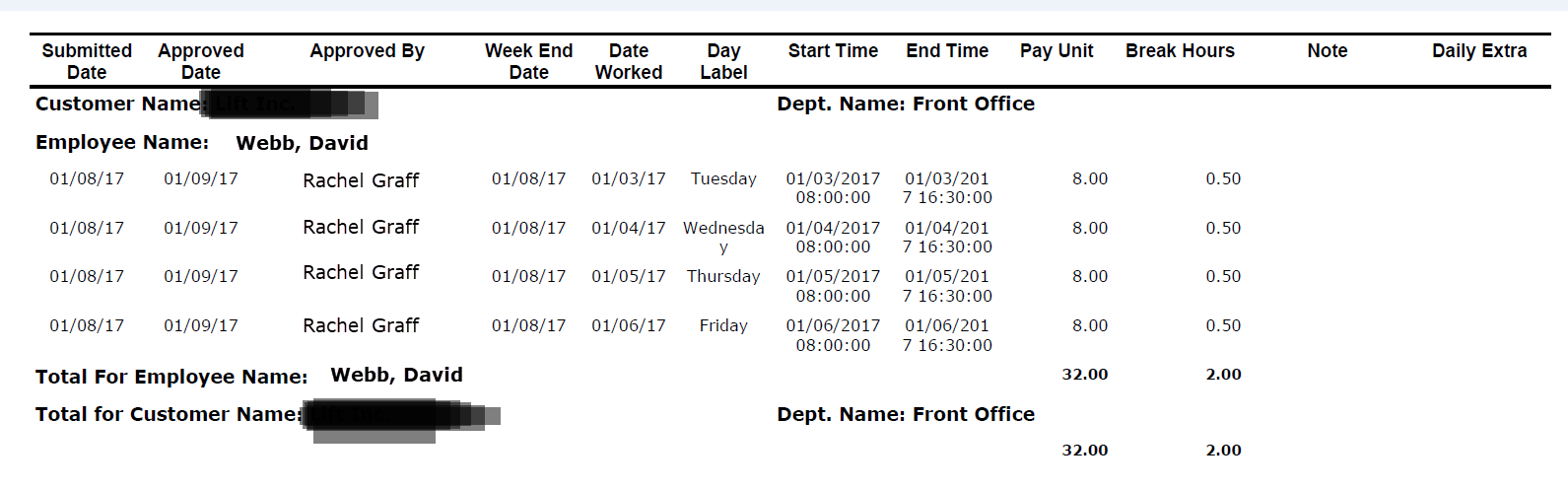Select Rachel Graff in the Tuesday row

[x=361, y=180]
